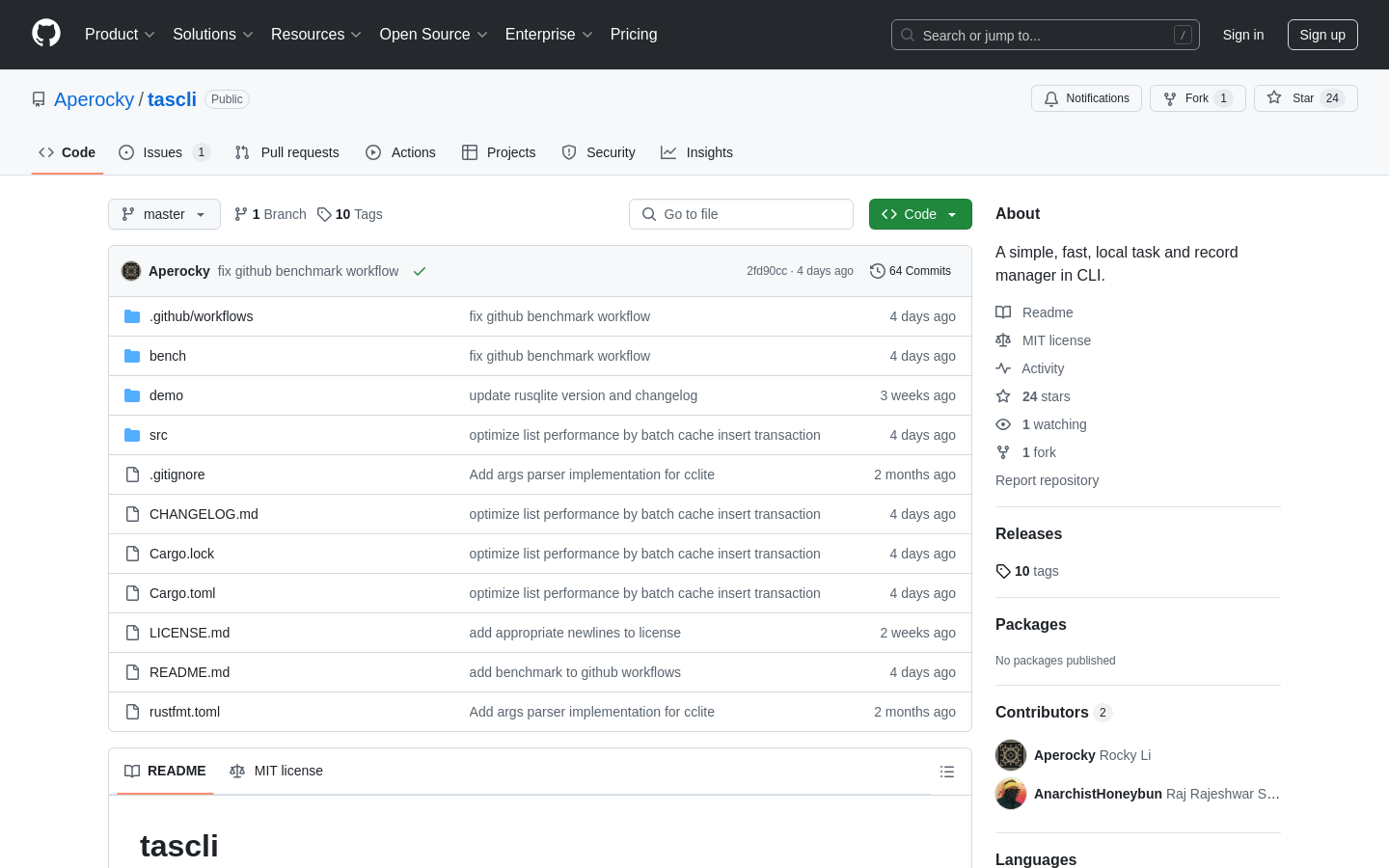Click the rustfmt.toml file icon

pos(132,712)
